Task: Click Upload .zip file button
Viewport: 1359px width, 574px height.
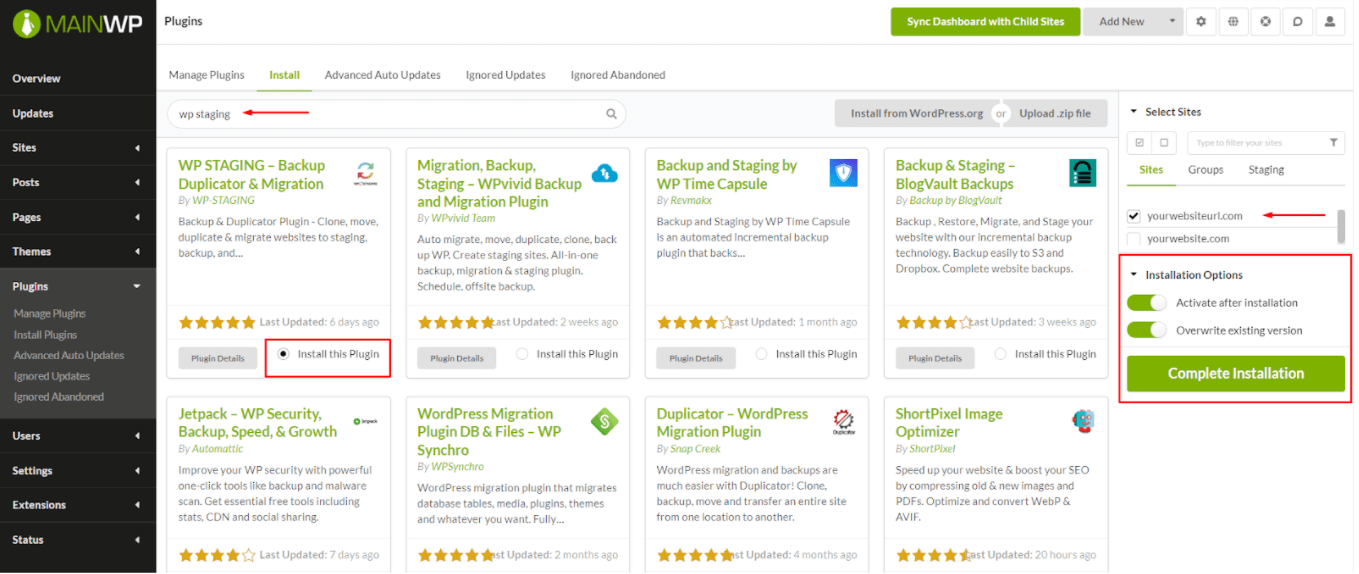Action: coord(1055,114)
